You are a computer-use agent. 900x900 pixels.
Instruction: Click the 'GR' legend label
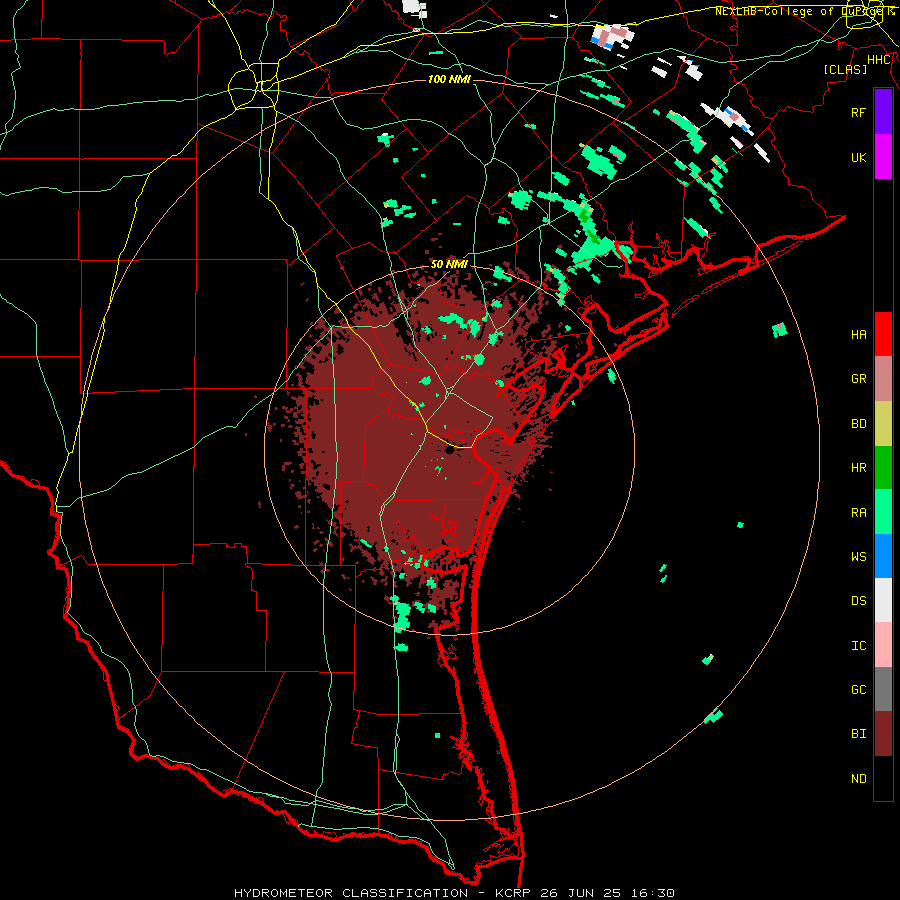(x=858, y=379)
